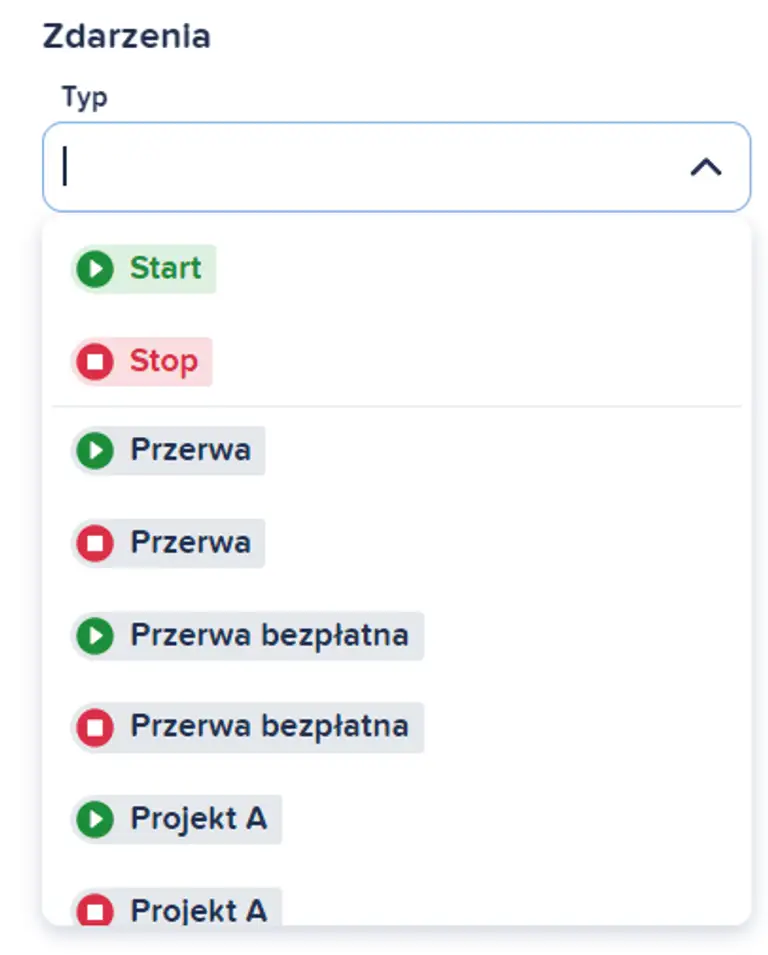Select green Projekt A start entry
Image resolution: width=768 pixels, height=955 pixels.
[199, 820]
